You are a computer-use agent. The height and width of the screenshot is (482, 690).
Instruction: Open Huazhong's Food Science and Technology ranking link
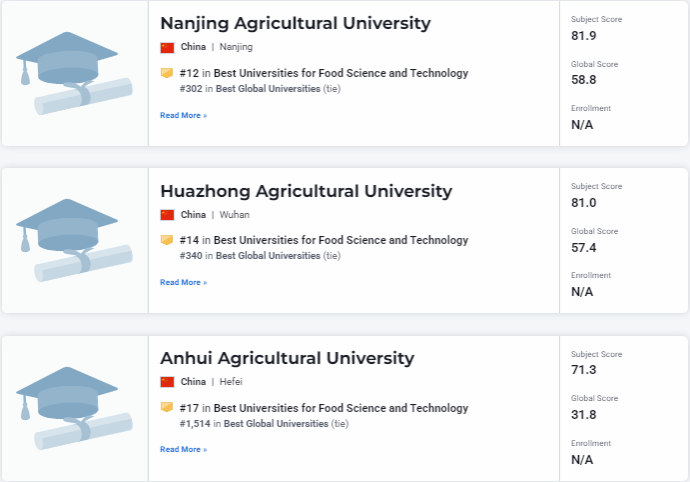[x=340, y=240]
